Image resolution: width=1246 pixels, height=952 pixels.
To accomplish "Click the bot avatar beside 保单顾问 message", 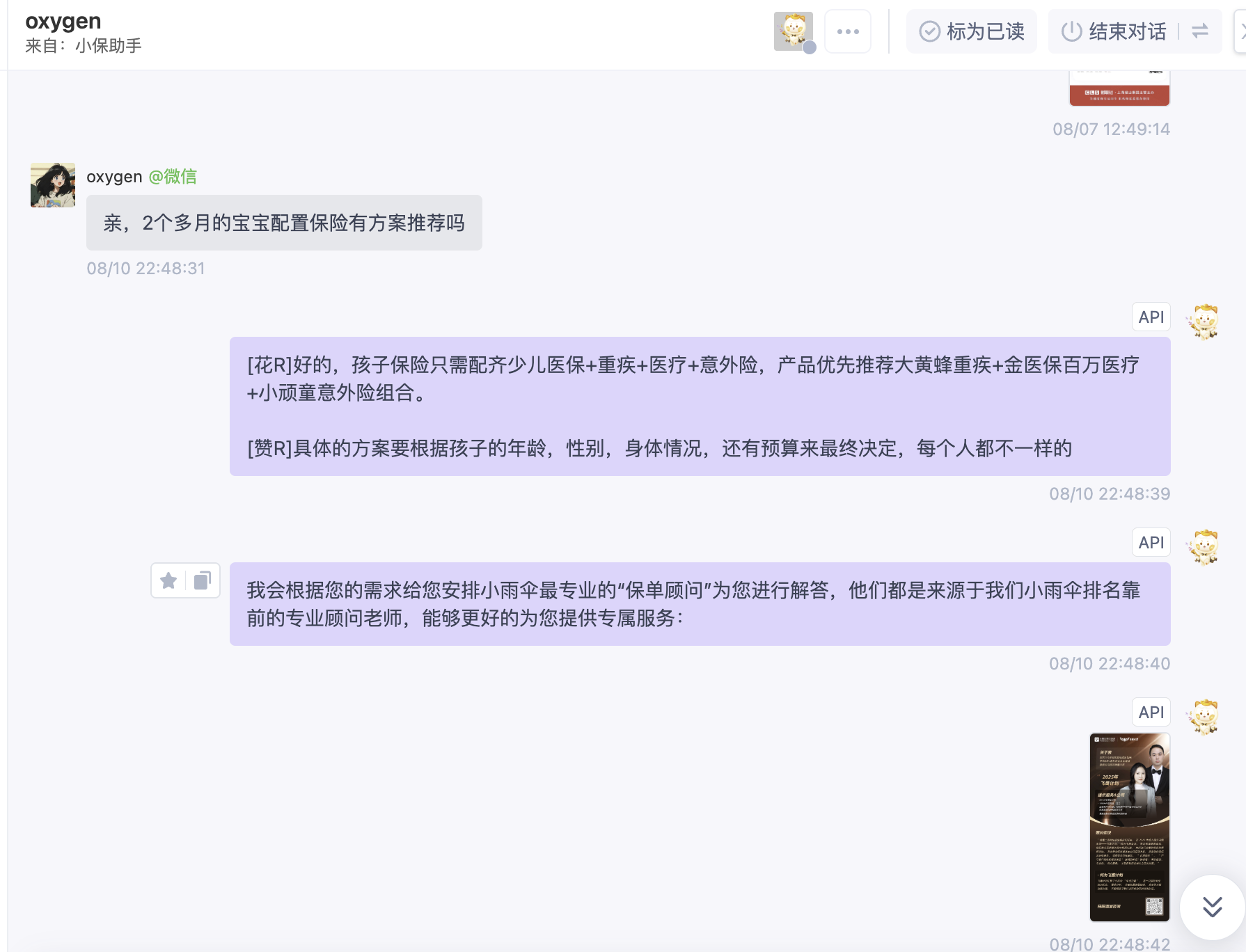I will pos(1204,546).
